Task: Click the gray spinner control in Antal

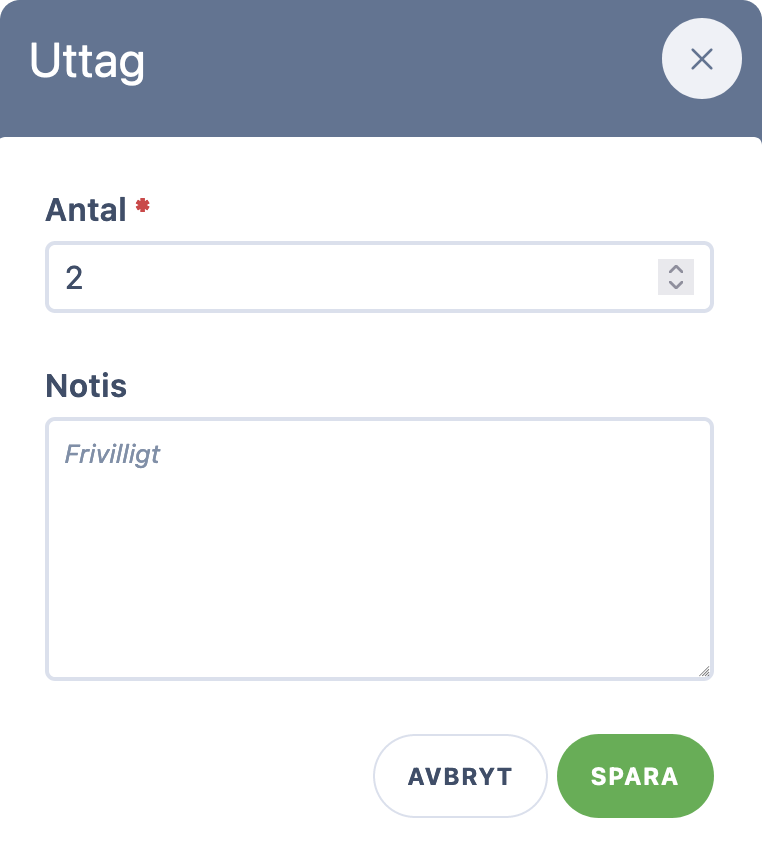Action: [x=676, y=277]
